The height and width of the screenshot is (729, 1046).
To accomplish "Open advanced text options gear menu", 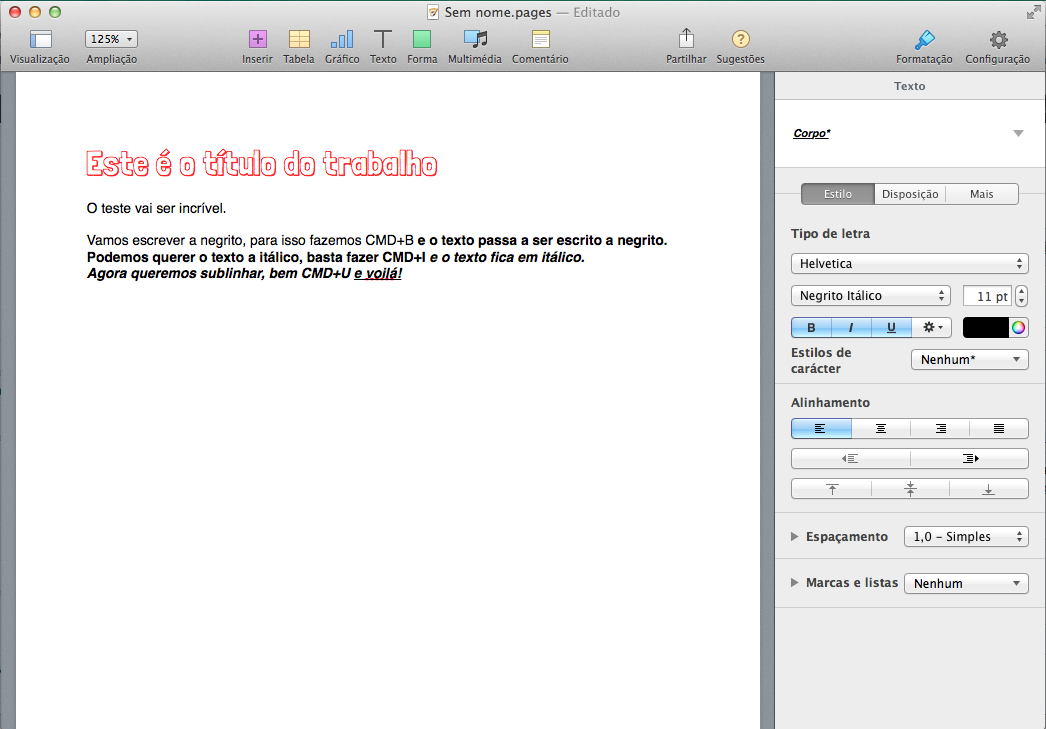I will tap(932, 327).
